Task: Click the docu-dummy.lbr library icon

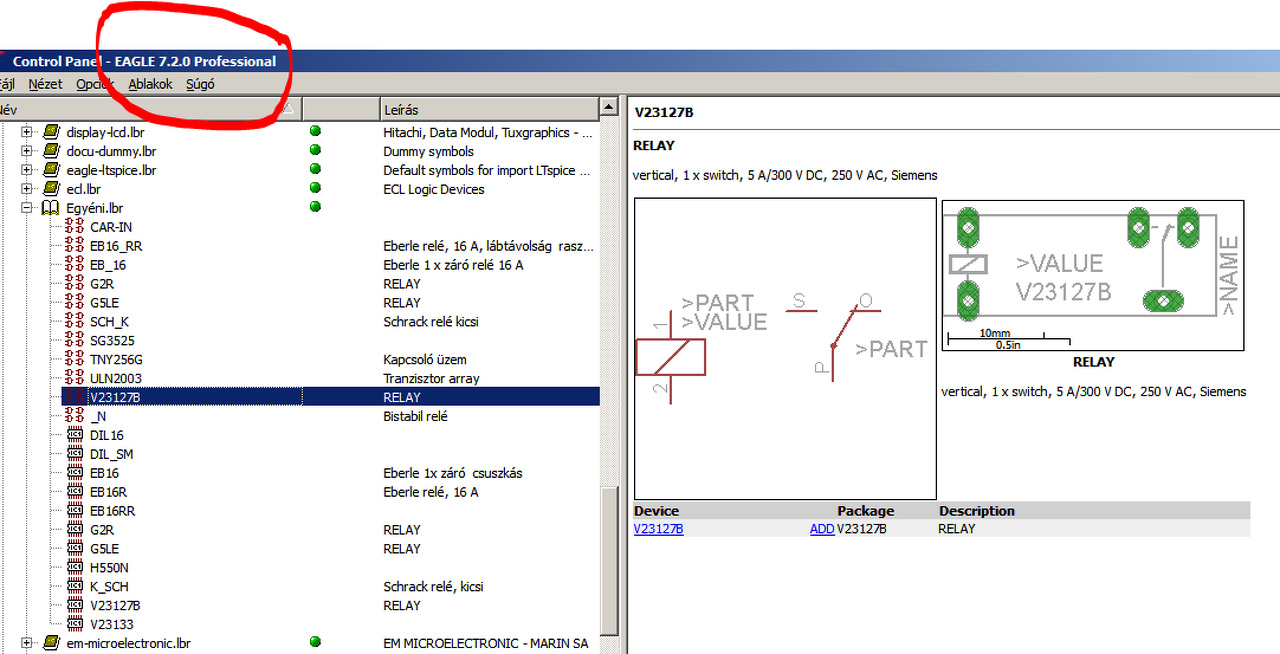Action: pos(51,151)
